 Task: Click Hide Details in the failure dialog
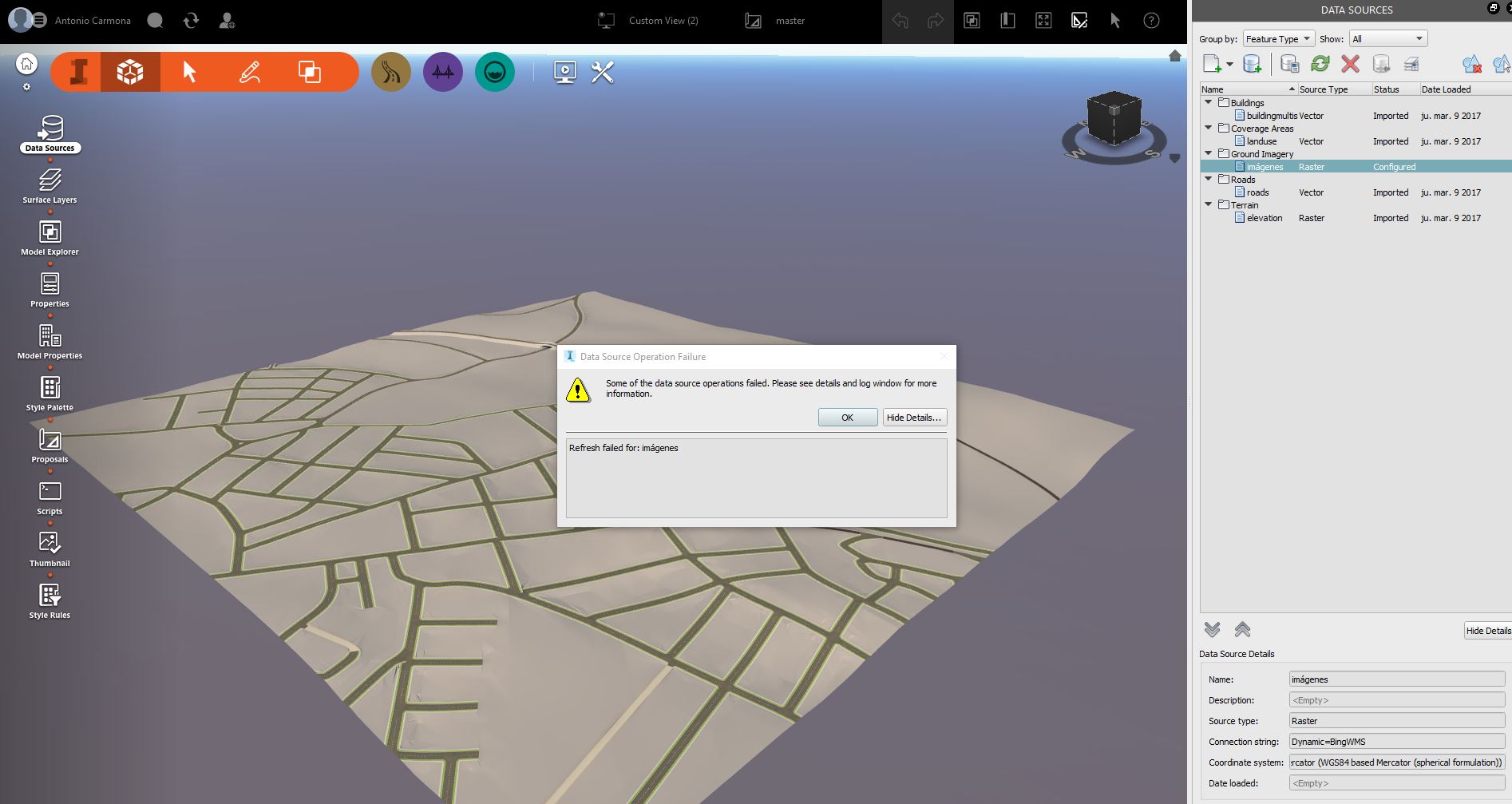coord(914,418)
